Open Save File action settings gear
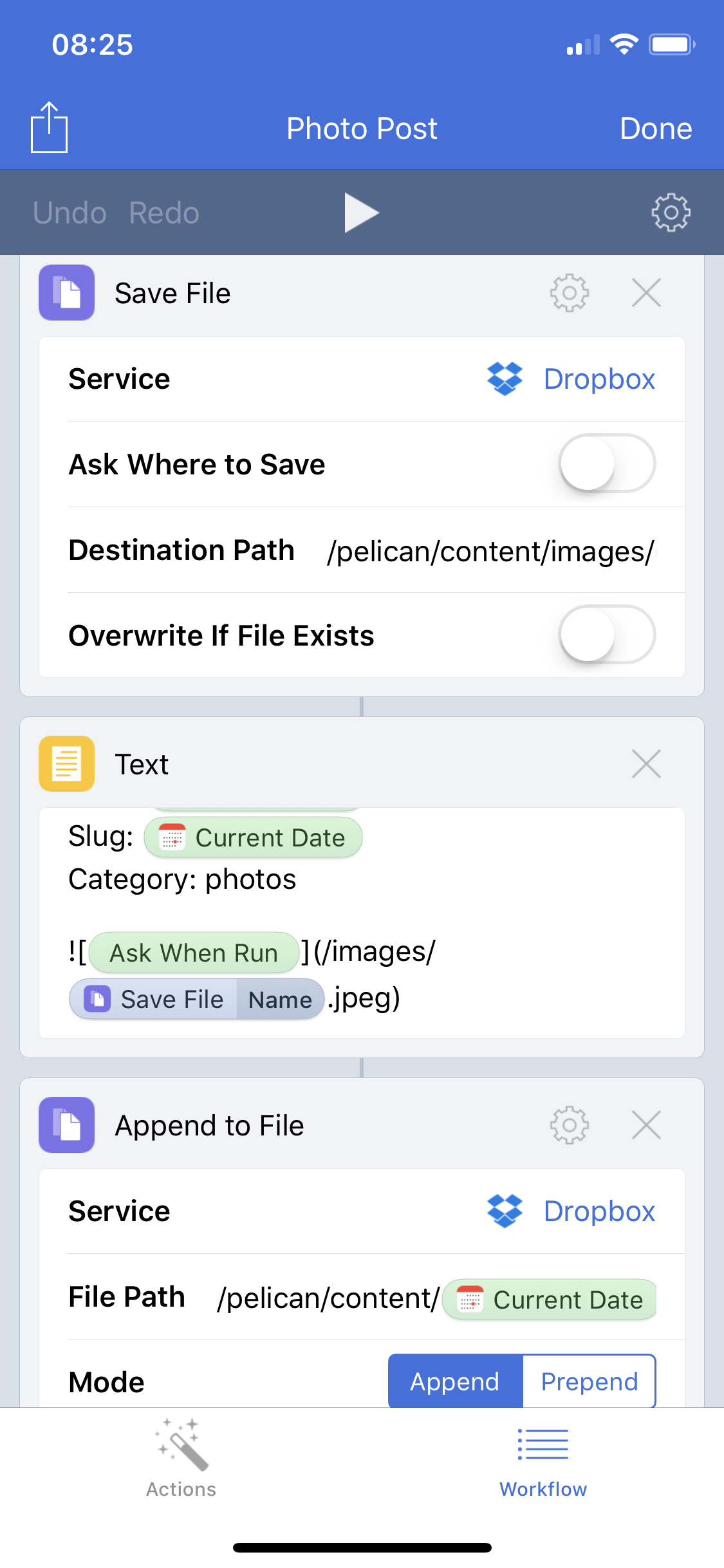Viewport: 724px width, 1568px height. pyautogui.click(x=569, y=293)
